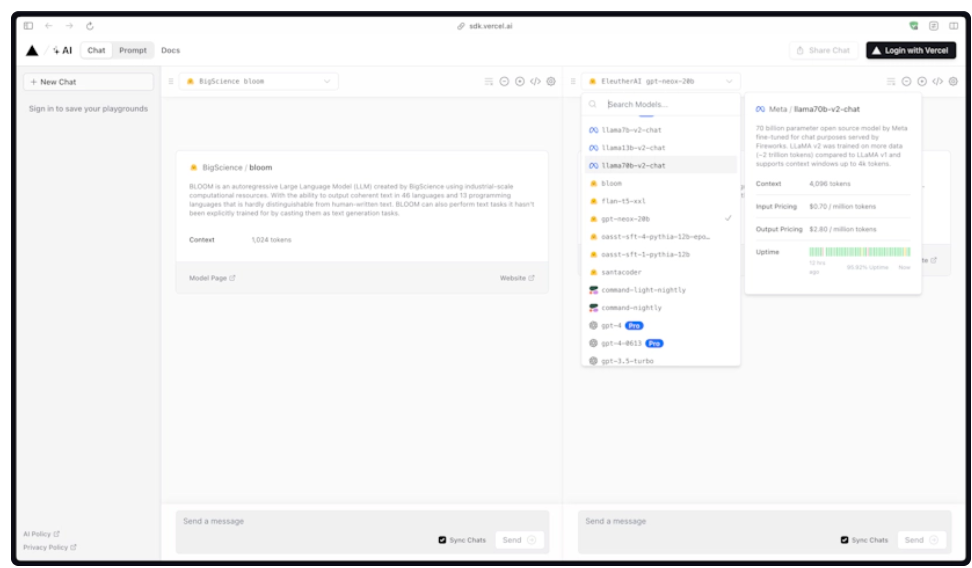Clear the bloom panel with its list icon
972x568 pixels.
pos(488,81)
